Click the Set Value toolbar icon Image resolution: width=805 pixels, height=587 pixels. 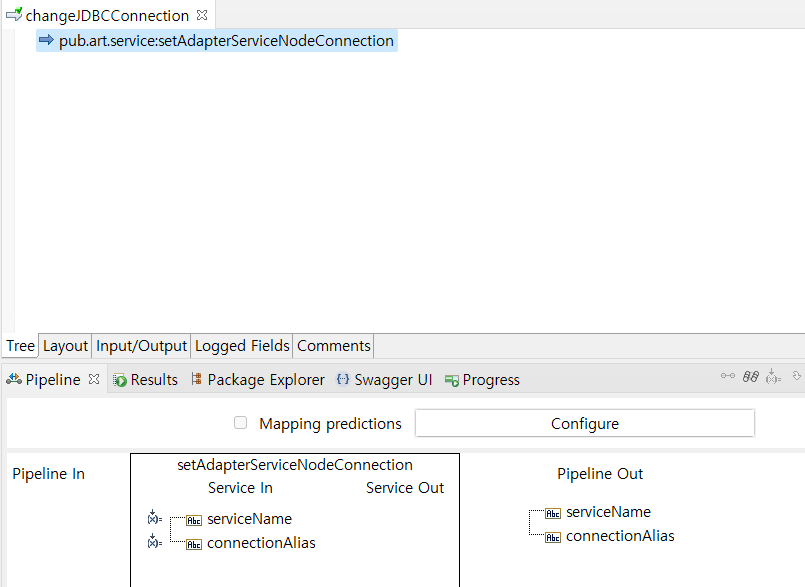pyautogui.click(x=773, y=376)
